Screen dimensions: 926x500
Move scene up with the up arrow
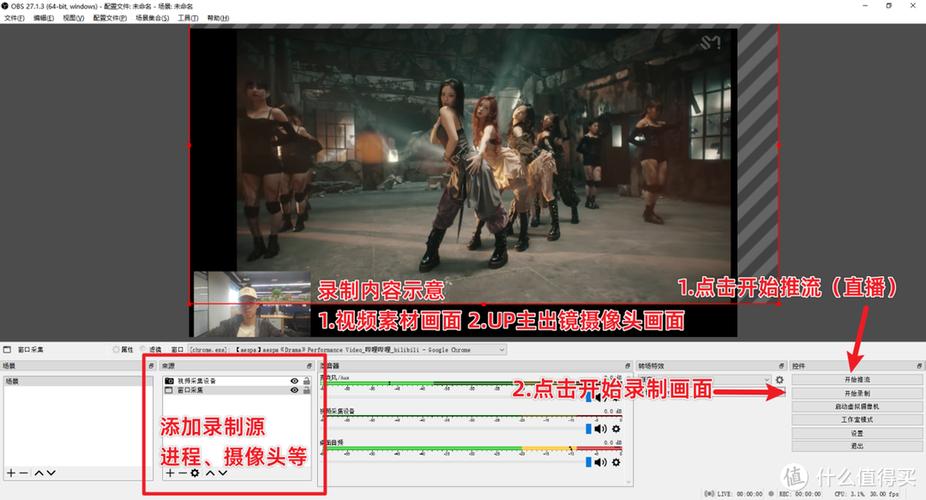38,473
